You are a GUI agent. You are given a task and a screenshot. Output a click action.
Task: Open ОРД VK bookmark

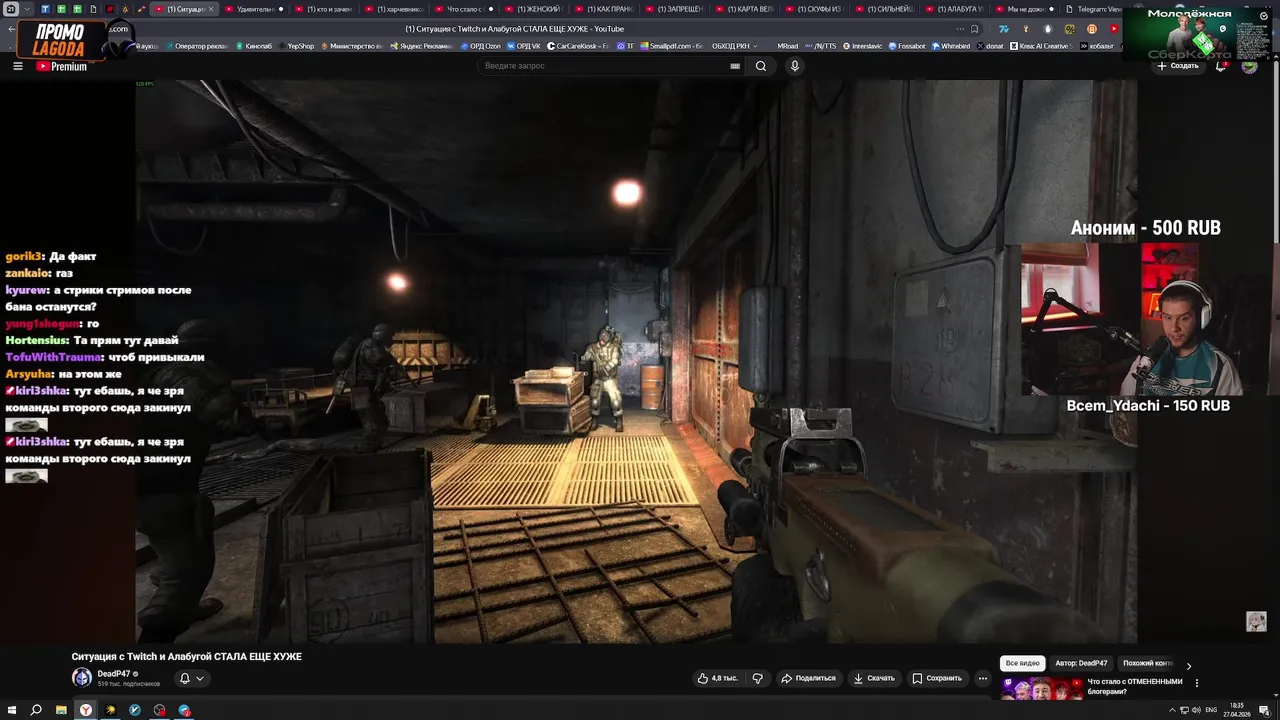click(524, 46)
